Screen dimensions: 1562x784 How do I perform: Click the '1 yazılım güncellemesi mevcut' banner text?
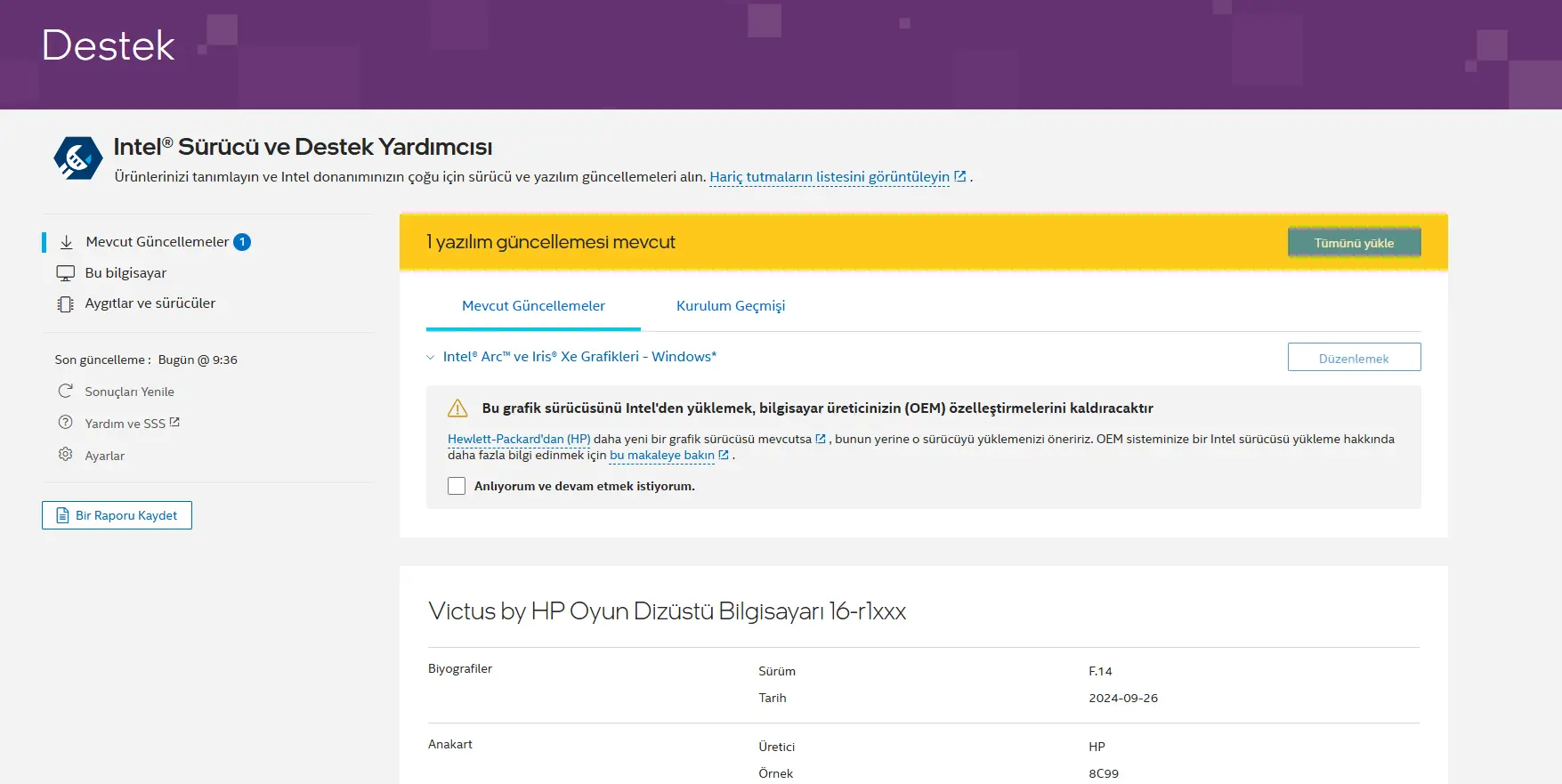(551, 242)
